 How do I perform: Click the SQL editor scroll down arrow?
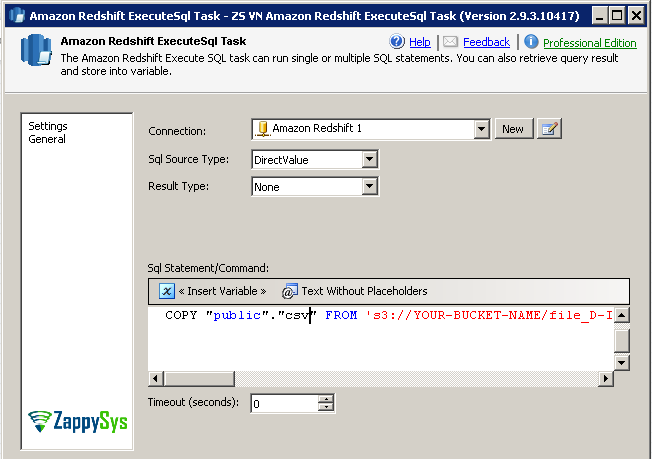(x=622, y=363)
